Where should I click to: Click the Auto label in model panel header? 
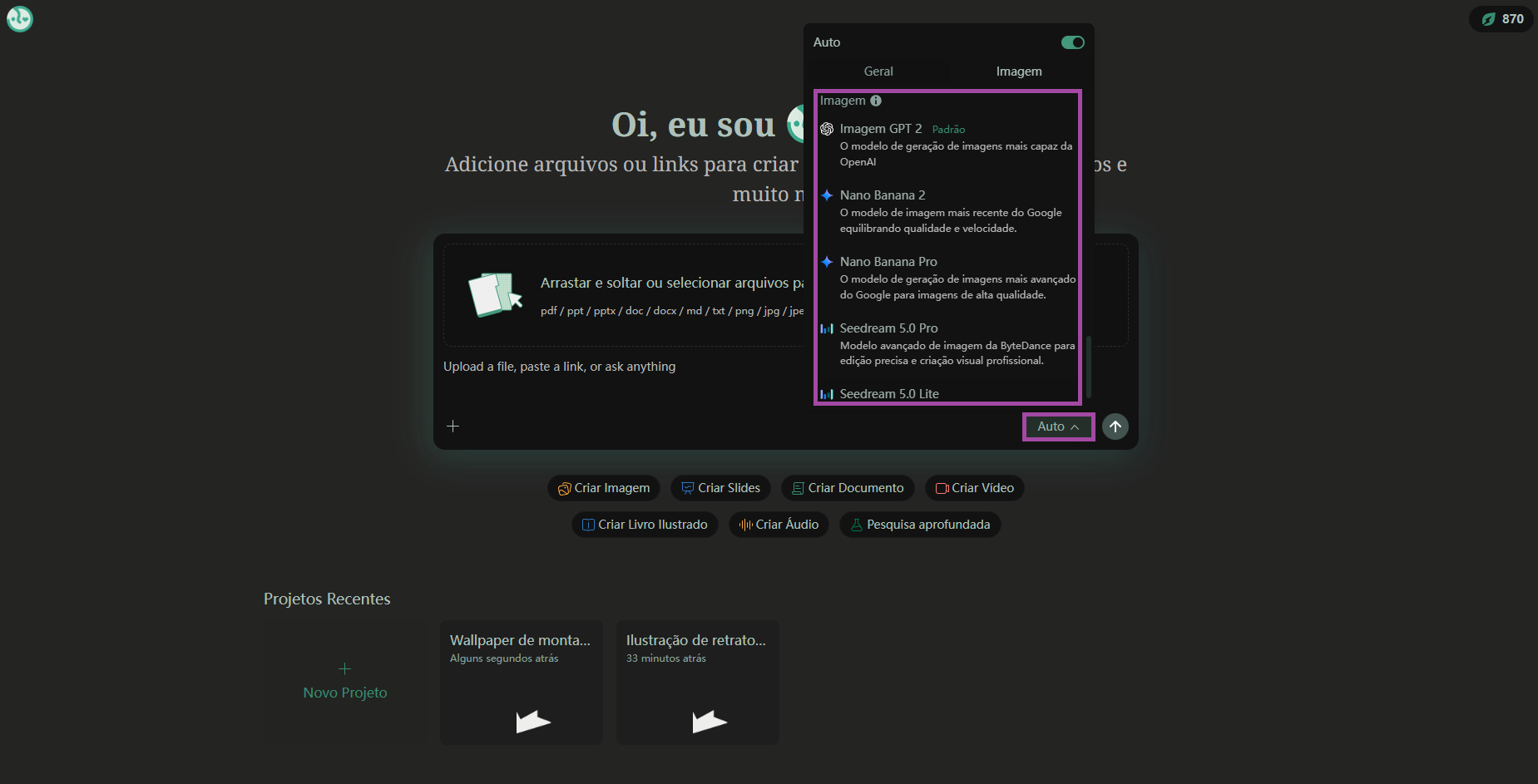[x=827, y=42]
